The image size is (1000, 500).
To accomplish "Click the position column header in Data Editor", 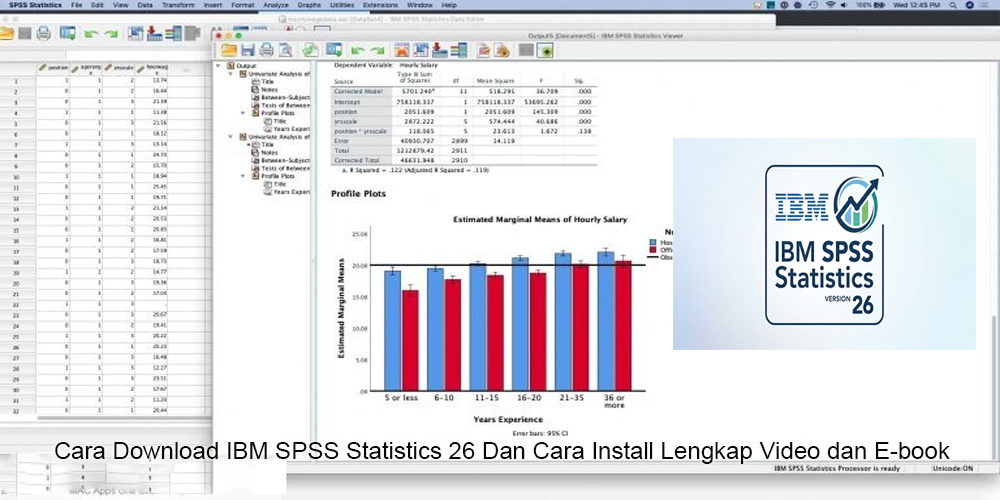I will pos(53,68).
